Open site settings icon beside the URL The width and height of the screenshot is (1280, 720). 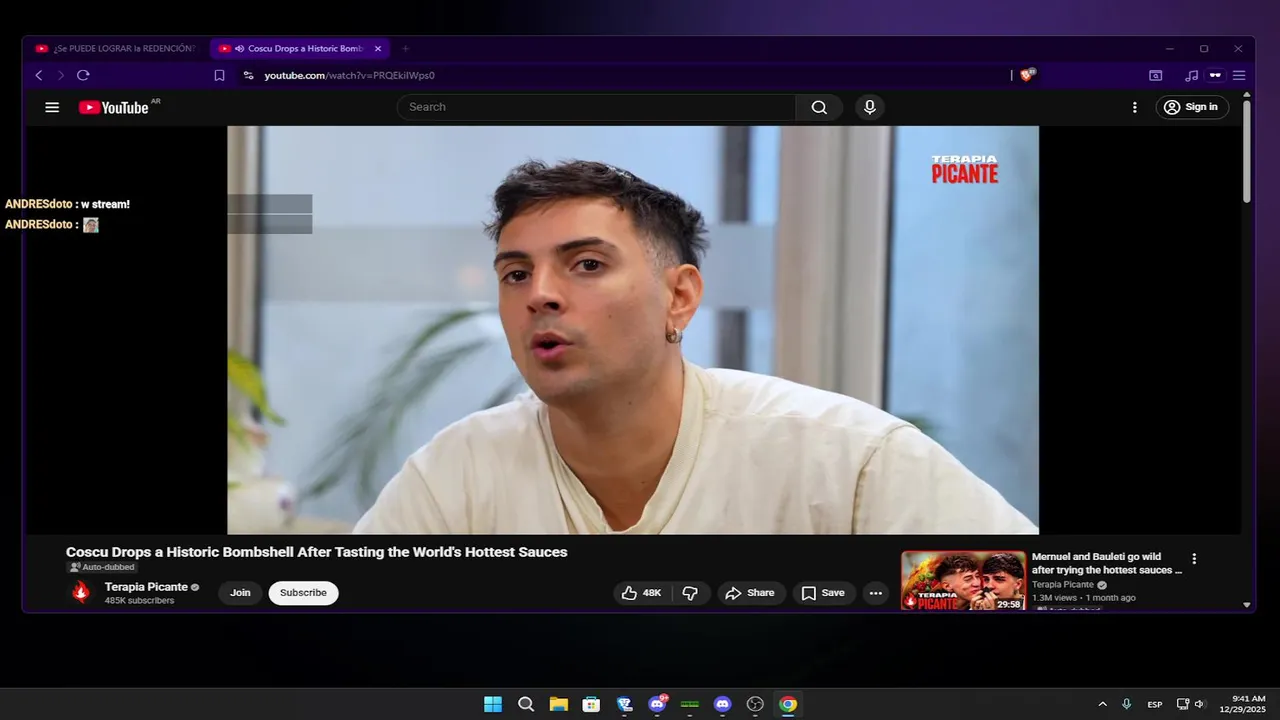tap(249, 75)
